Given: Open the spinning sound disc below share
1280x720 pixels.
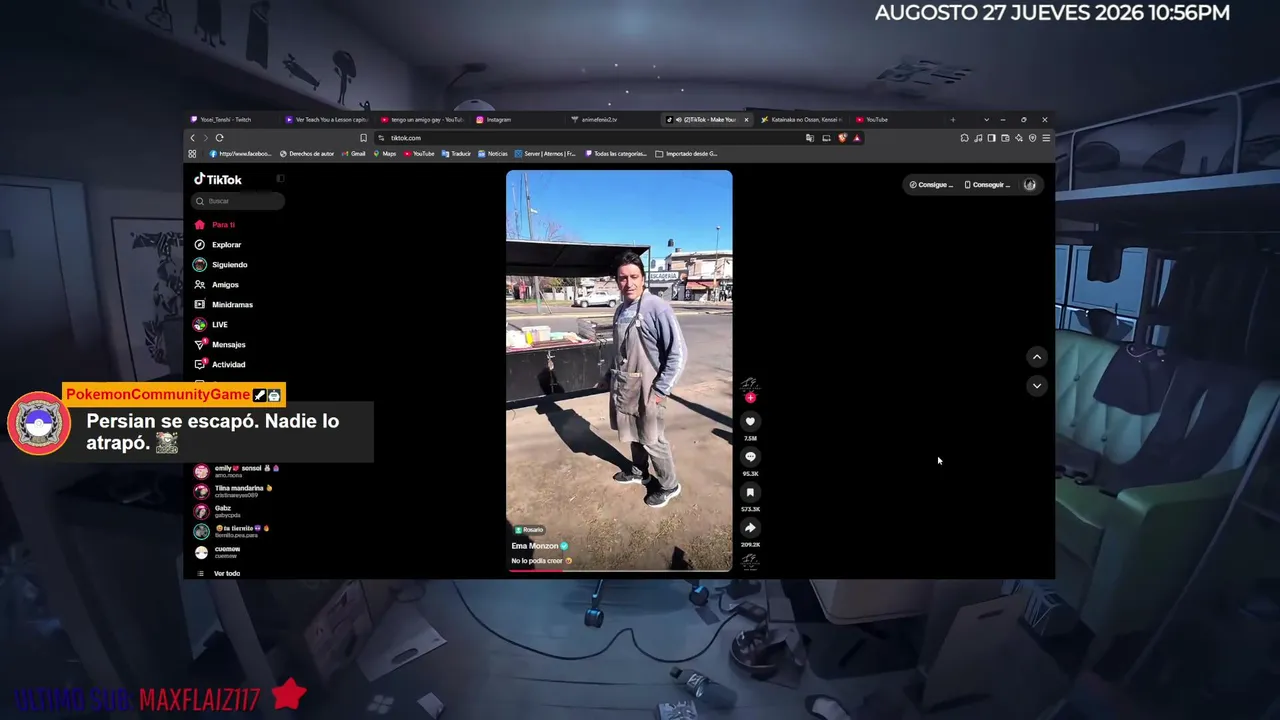Looking at the screenshot, I should click(750, 562).
